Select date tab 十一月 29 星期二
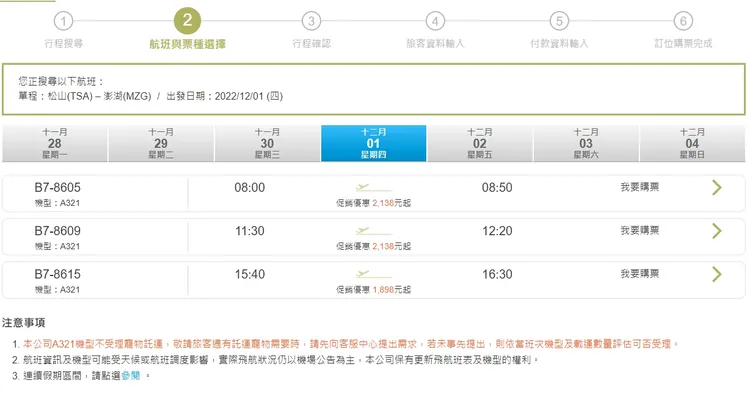Viewport: 750px width, 394px height. tap(161, 143)
